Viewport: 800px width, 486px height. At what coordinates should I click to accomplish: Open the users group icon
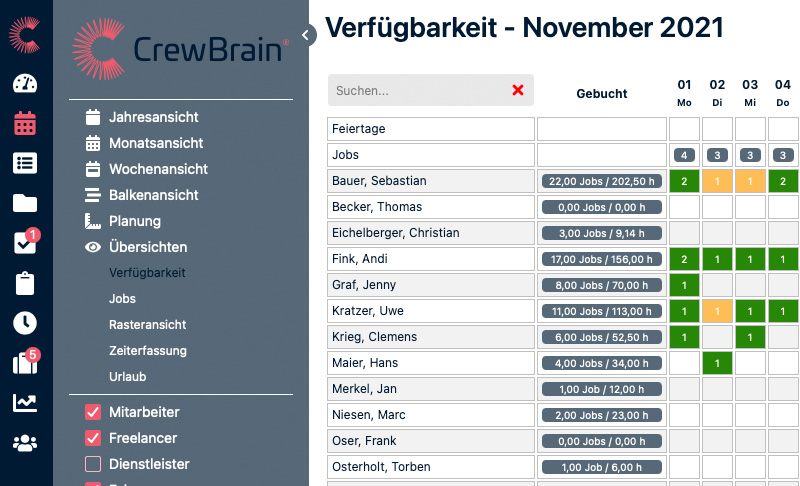click(25, 441)
